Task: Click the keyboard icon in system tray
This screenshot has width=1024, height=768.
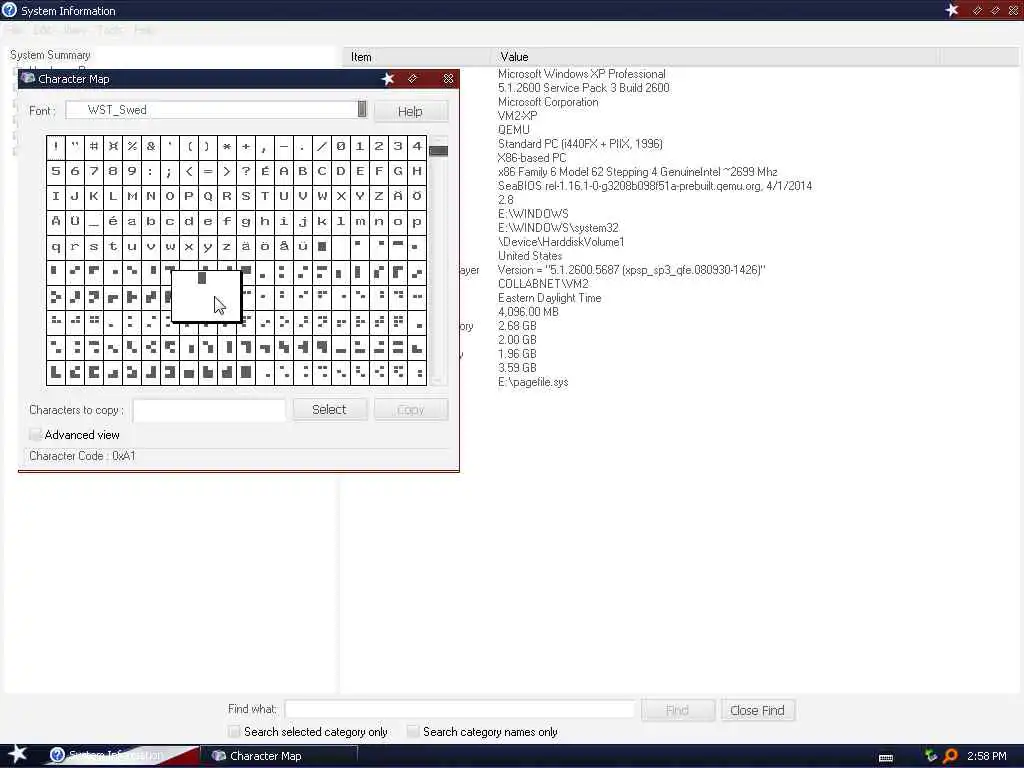Action: tap(886, 757)
